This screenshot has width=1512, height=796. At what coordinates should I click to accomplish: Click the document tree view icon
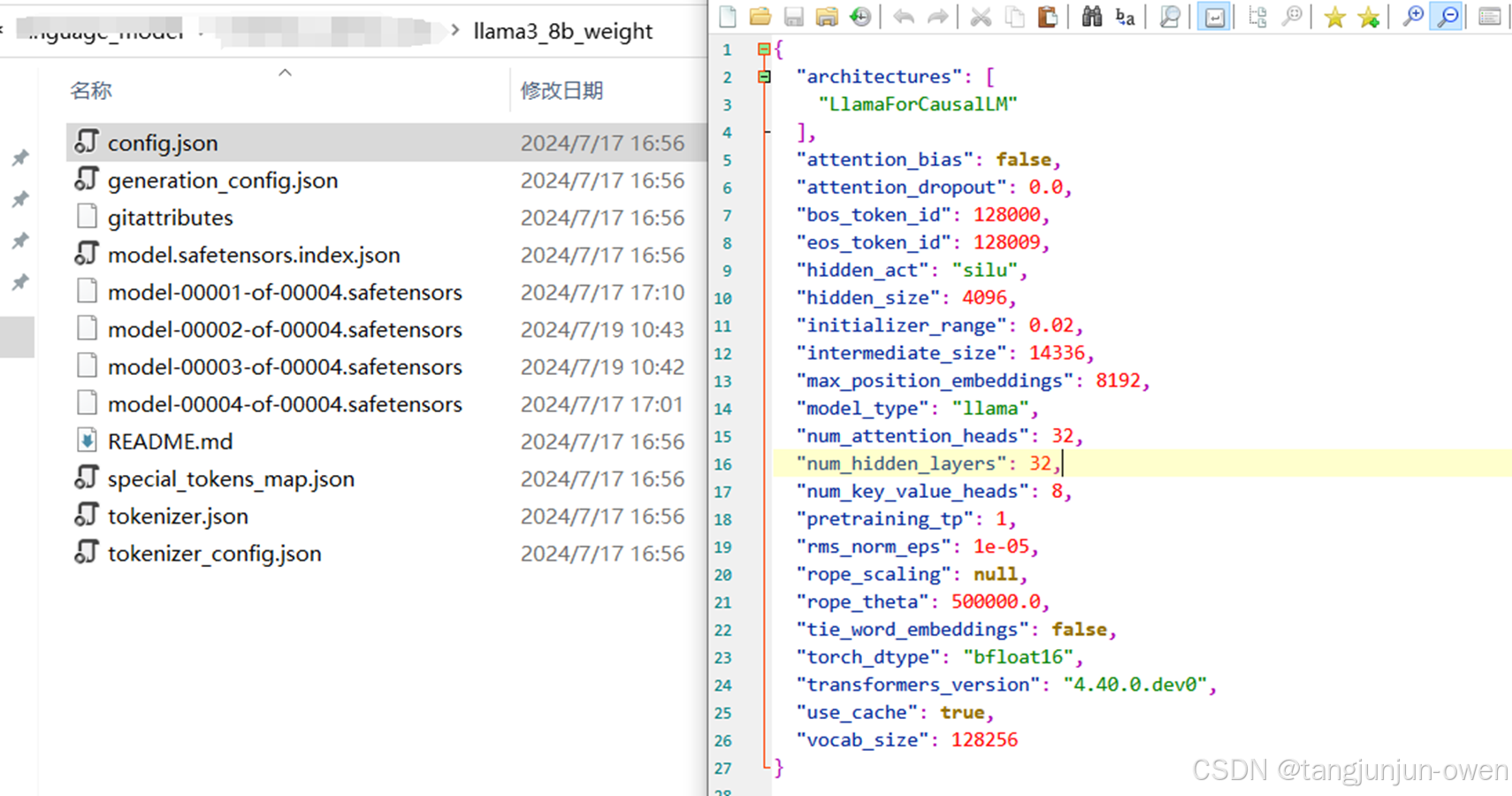(x=1257, y=16)
